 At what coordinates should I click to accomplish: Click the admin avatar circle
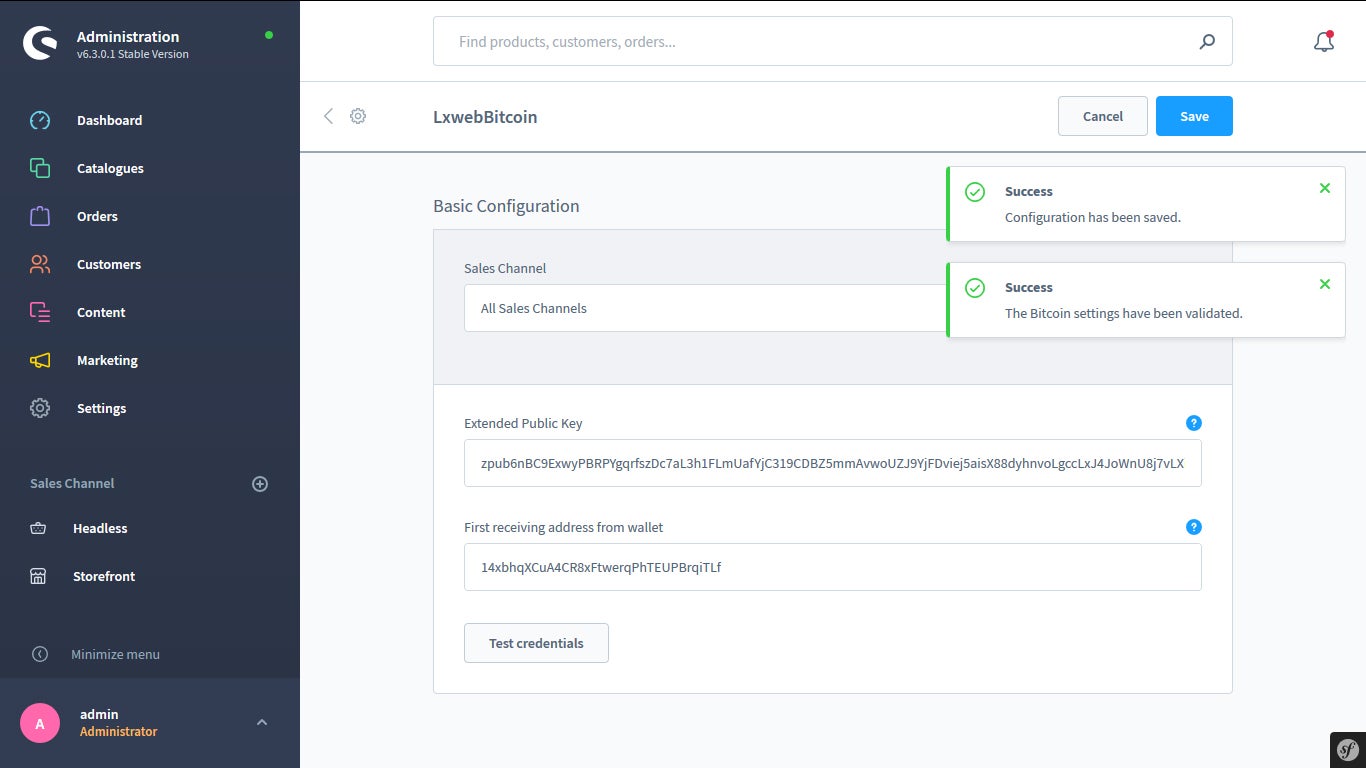click(x=40, y=723)
